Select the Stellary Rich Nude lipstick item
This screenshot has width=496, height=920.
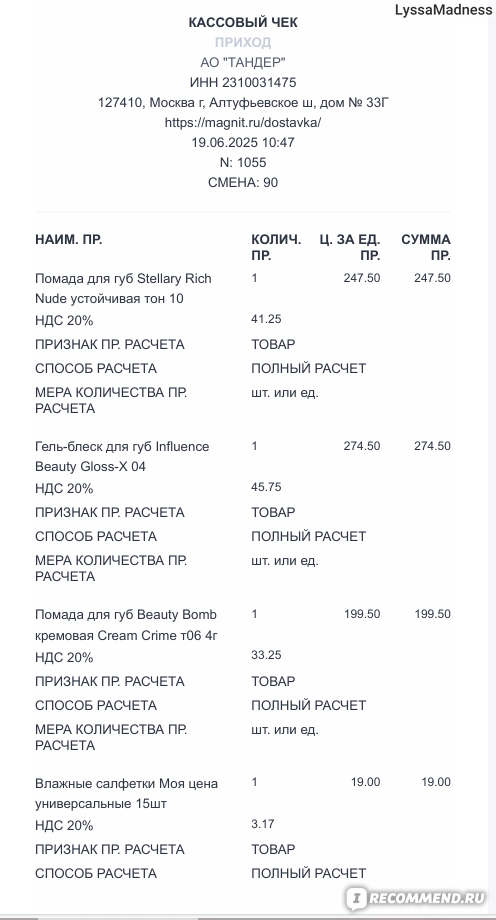point(123,288)
